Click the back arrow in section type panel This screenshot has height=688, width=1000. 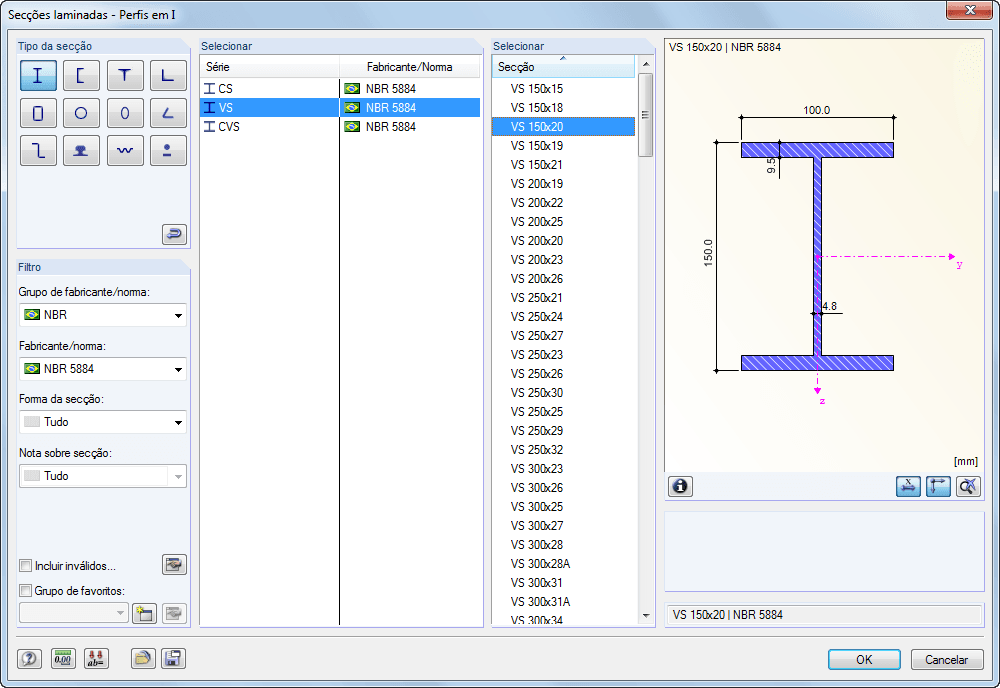pyautogui.click(x=174, y=234)
